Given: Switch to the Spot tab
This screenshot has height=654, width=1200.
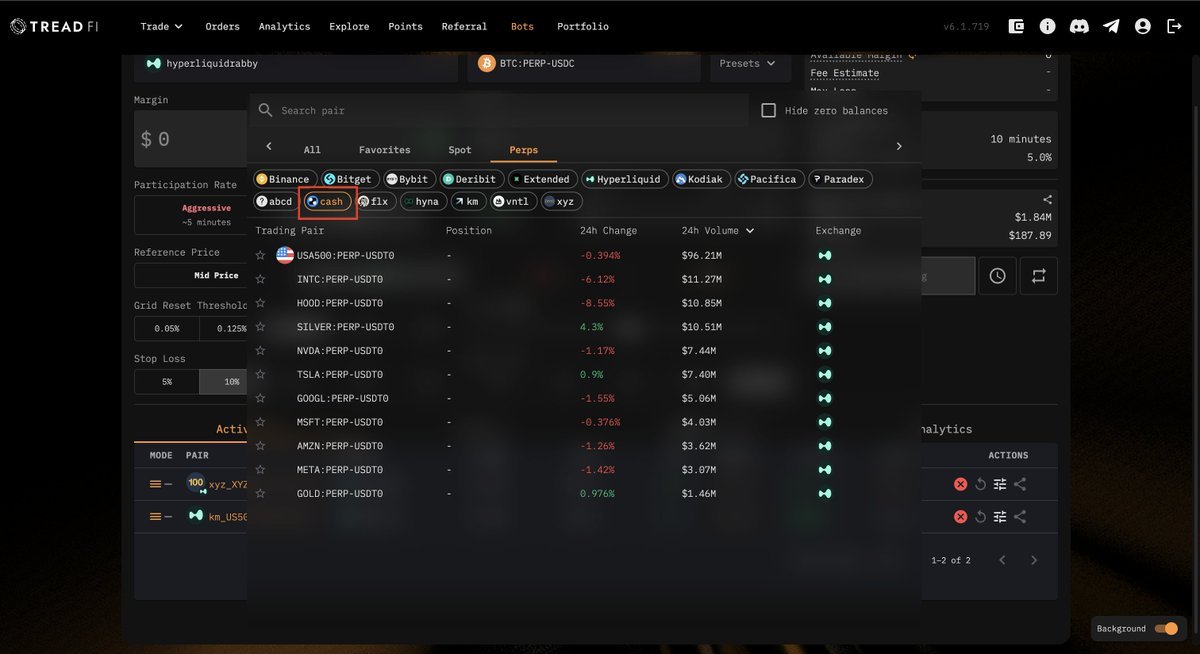Looking at the screenshot, I should coord(460,150).
